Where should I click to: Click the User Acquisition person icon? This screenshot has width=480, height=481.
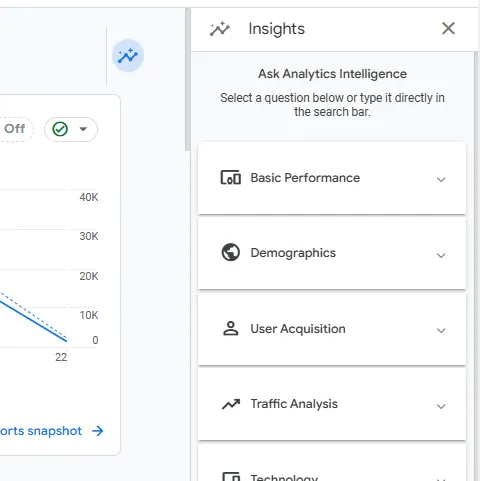(x=231, y=328)
